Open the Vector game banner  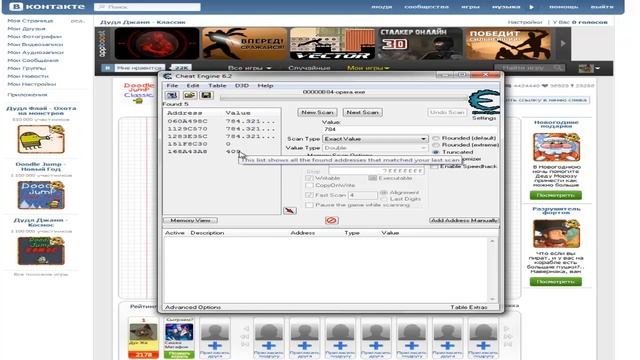[x=333, y=44]
